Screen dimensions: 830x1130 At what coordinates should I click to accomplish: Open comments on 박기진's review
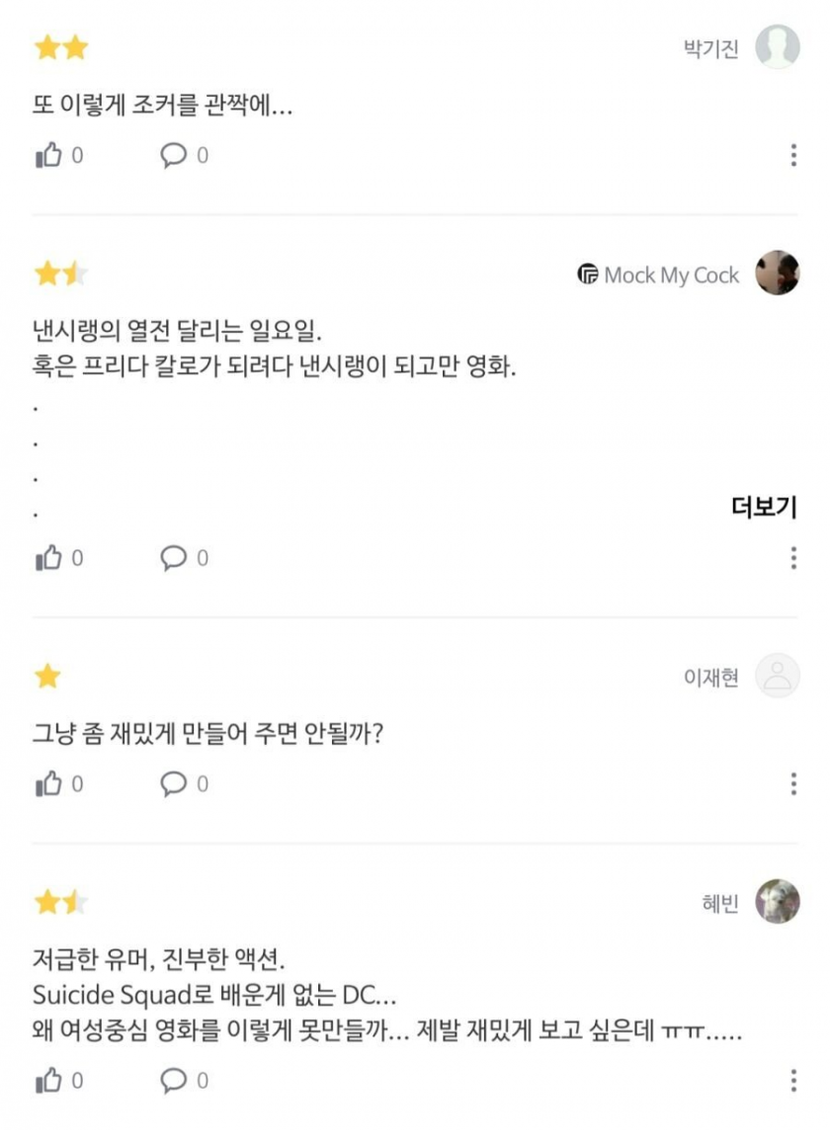click(x=174, y=155)
